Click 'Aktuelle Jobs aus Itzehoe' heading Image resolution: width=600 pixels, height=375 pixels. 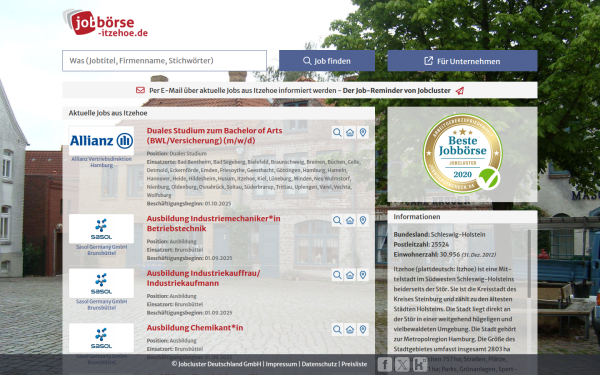(108, 113)
